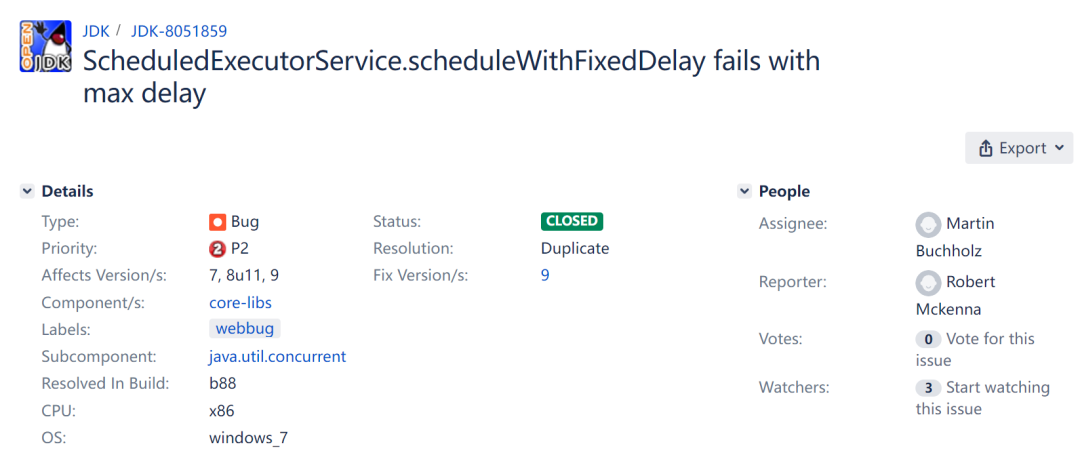Open the JDK project breadcrumb link
Screen dimensions: 1080x453
(95, 31)
